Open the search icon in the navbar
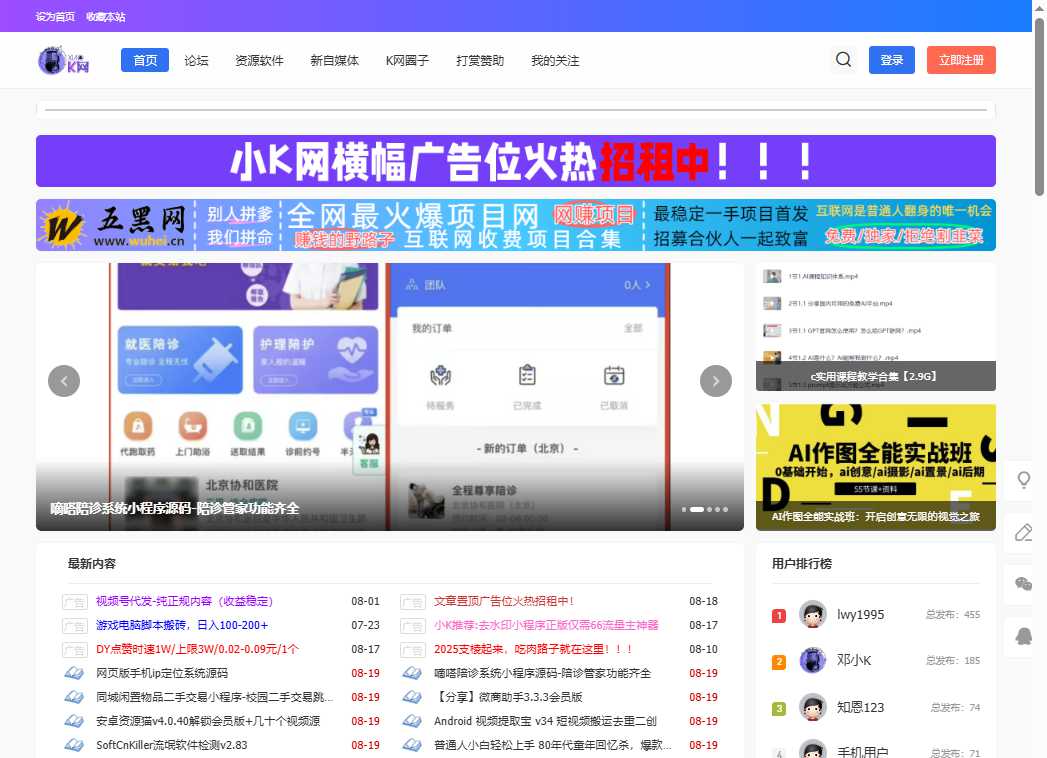This screenshot has height=758, width=1047. tap(843, 59)
